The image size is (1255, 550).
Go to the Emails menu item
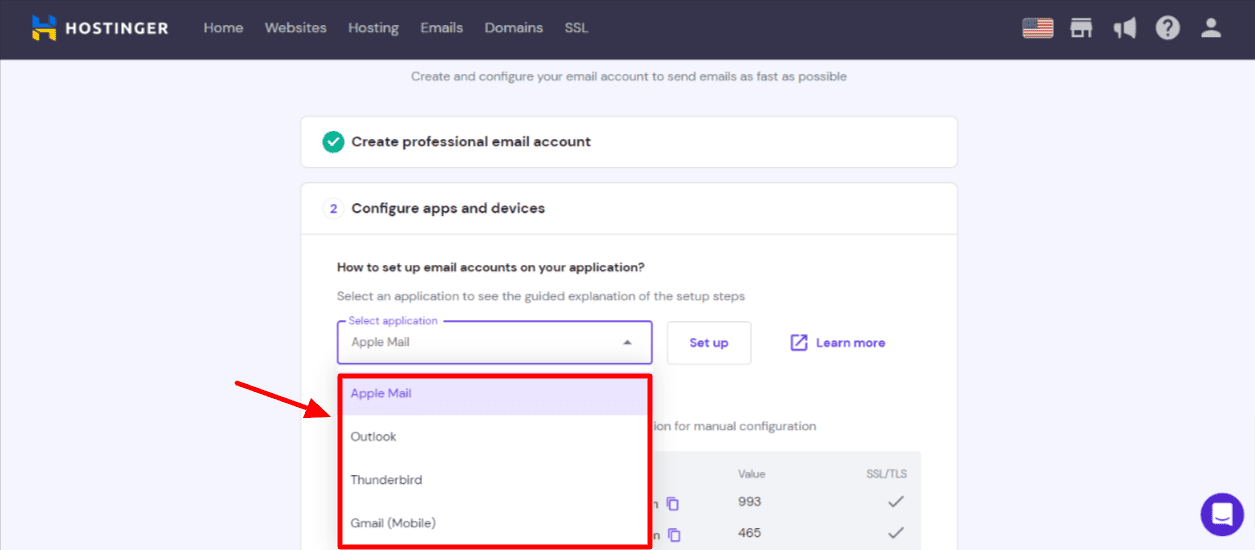pyautogui.click(x=441, y=28)
